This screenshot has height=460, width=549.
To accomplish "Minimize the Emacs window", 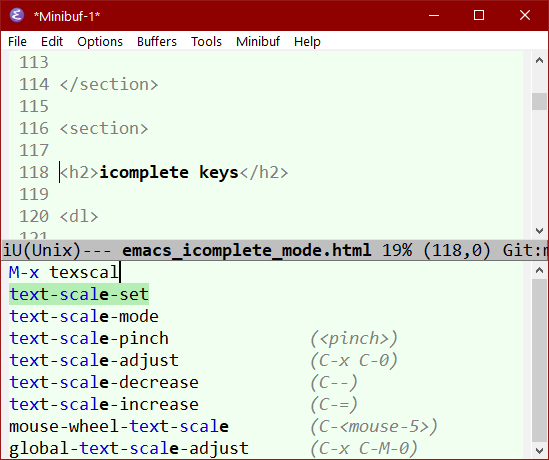I will tap(434, 15).
